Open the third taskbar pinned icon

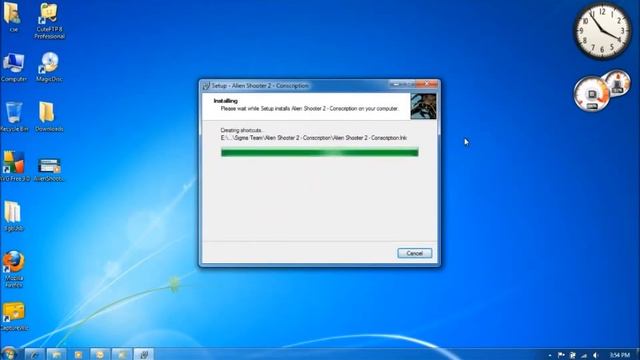[x=78, y=354]
